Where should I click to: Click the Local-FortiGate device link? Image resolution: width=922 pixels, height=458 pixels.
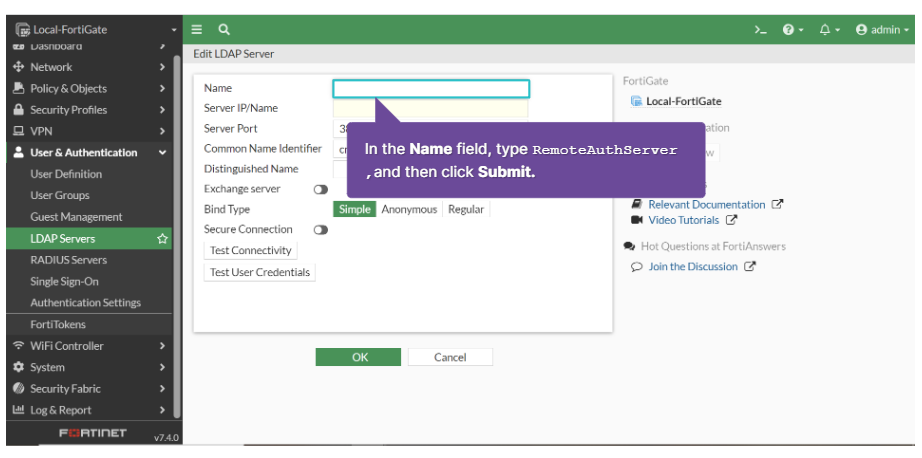click(x=683, y=101)
